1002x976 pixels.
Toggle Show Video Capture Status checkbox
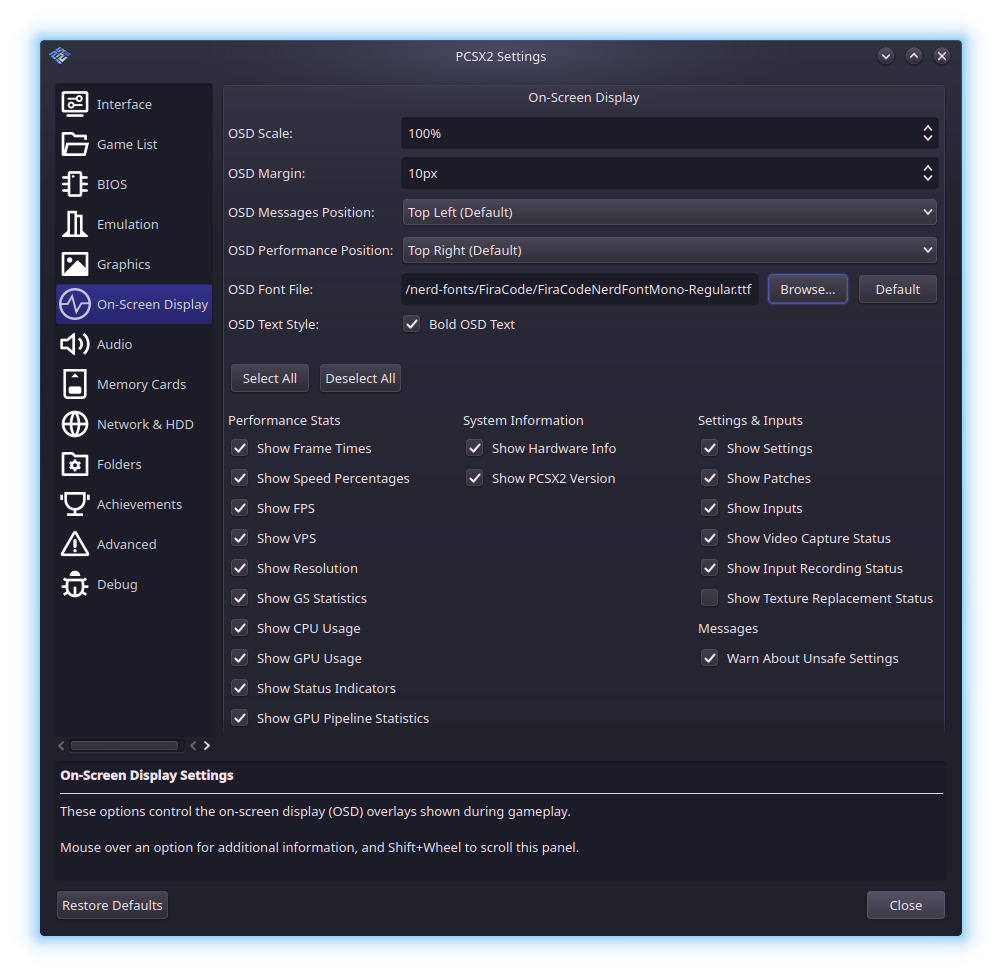pos(709,538)
